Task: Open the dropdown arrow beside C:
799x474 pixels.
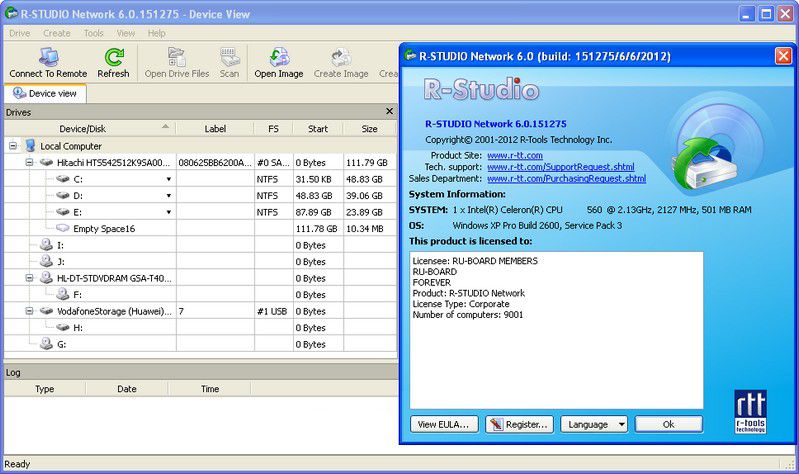Action: tap(169, 179)
